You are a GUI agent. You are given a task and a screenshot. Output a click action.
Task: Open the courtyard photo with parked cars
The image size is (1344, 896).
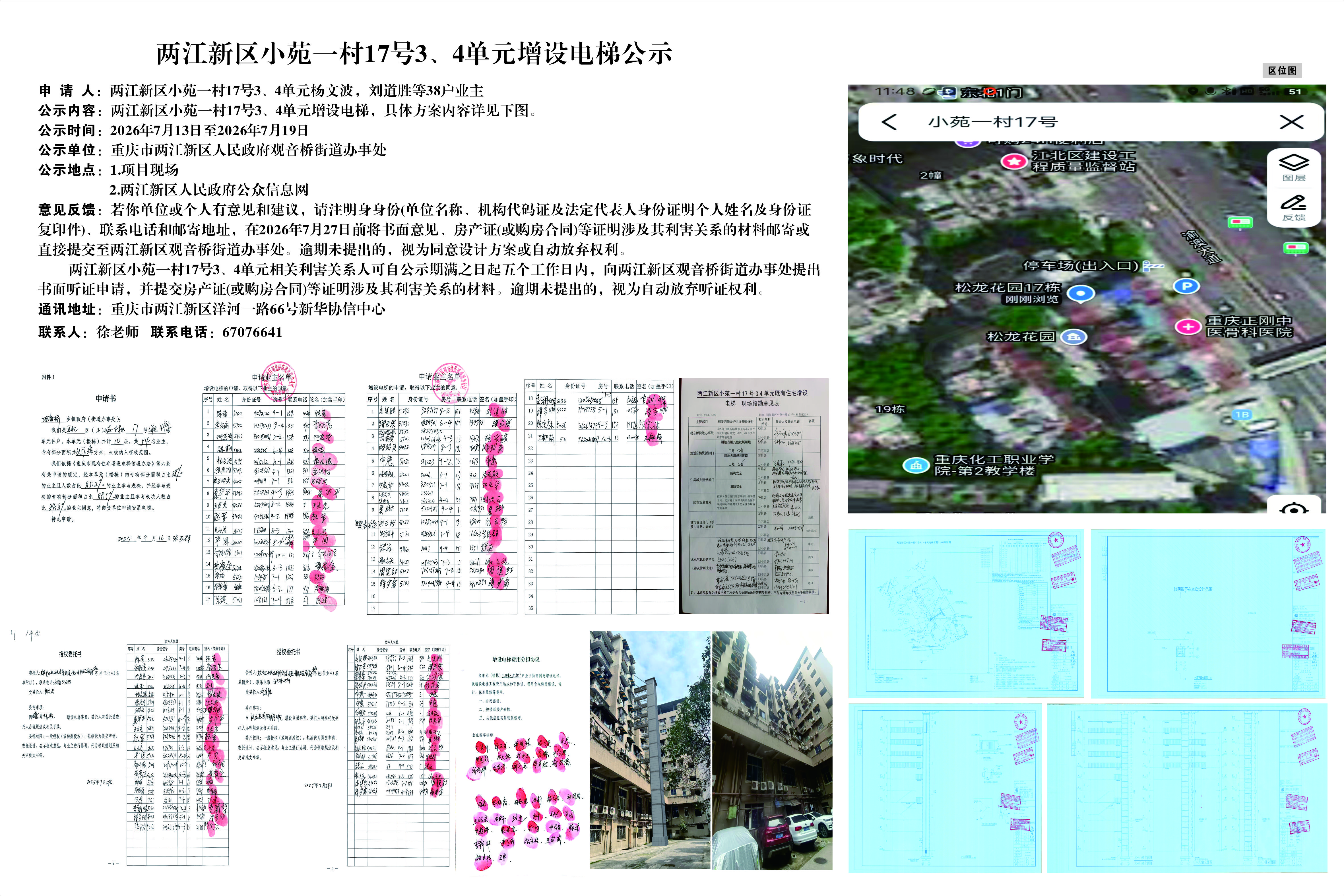point(772,750)
